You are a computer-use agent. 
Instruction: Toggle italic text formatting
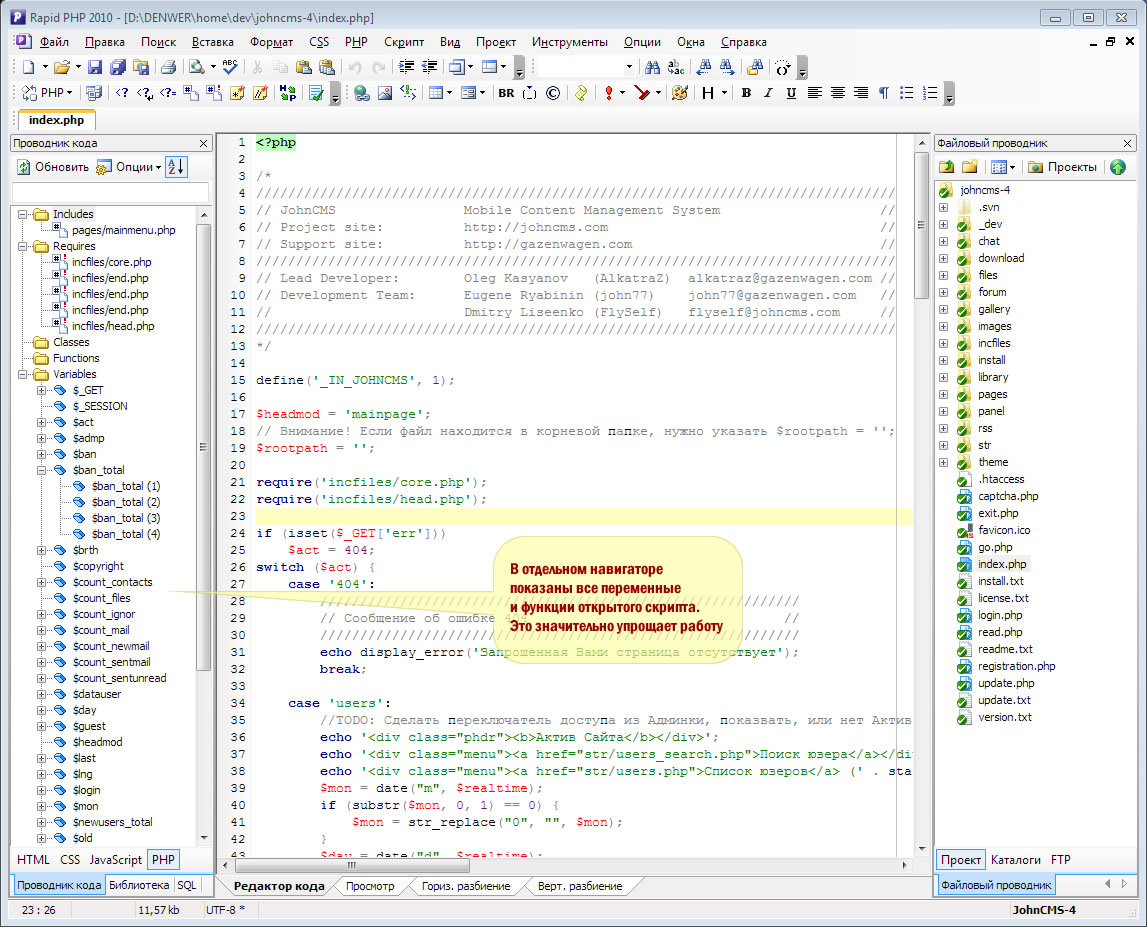coord(768,93)
